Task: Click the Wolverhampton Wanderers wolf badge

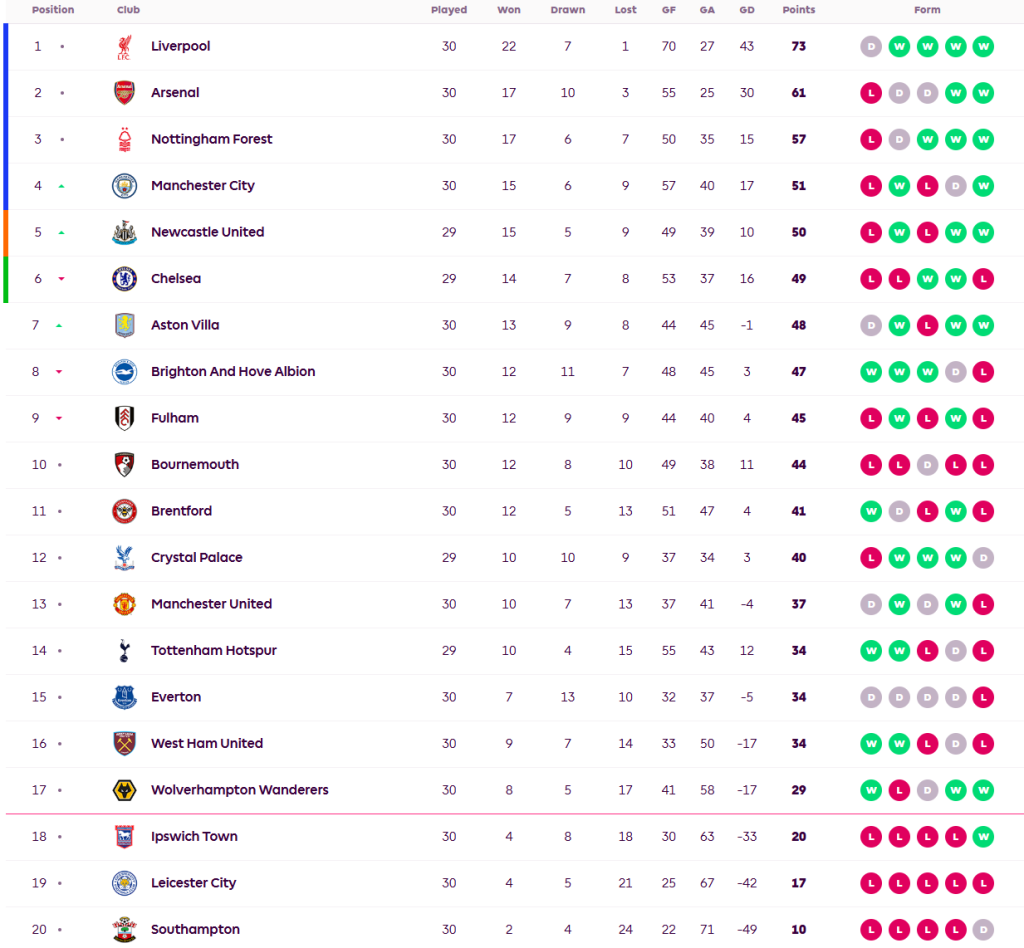Action: (124, 790)
